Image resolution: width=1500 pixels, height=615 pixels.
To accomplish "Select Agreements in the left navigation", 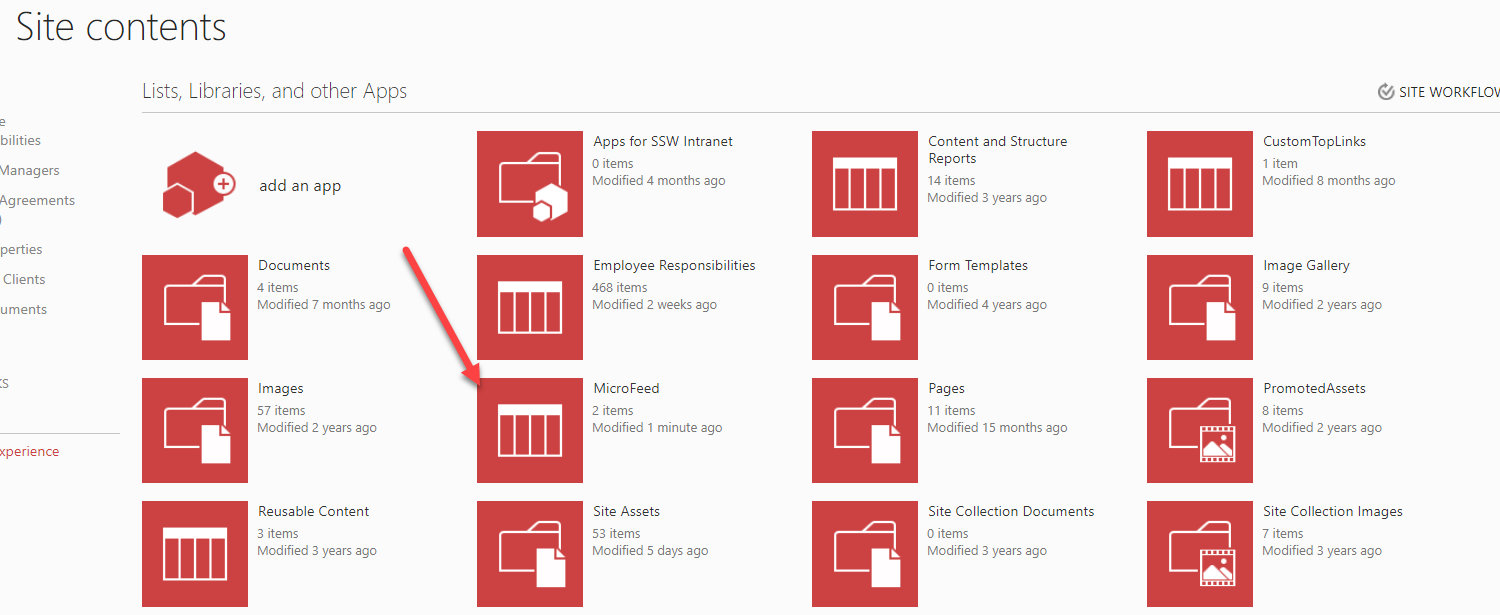I will point(37,200).
